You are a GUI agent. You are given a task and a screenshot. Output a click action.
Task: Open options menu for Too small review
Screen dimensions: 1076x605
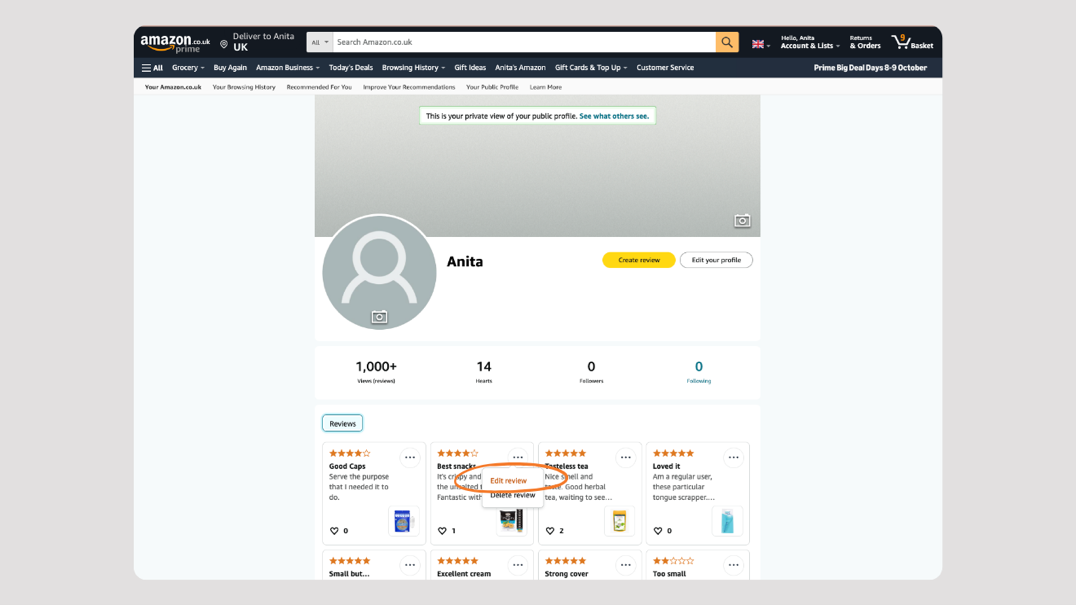[x=734, y=565]
